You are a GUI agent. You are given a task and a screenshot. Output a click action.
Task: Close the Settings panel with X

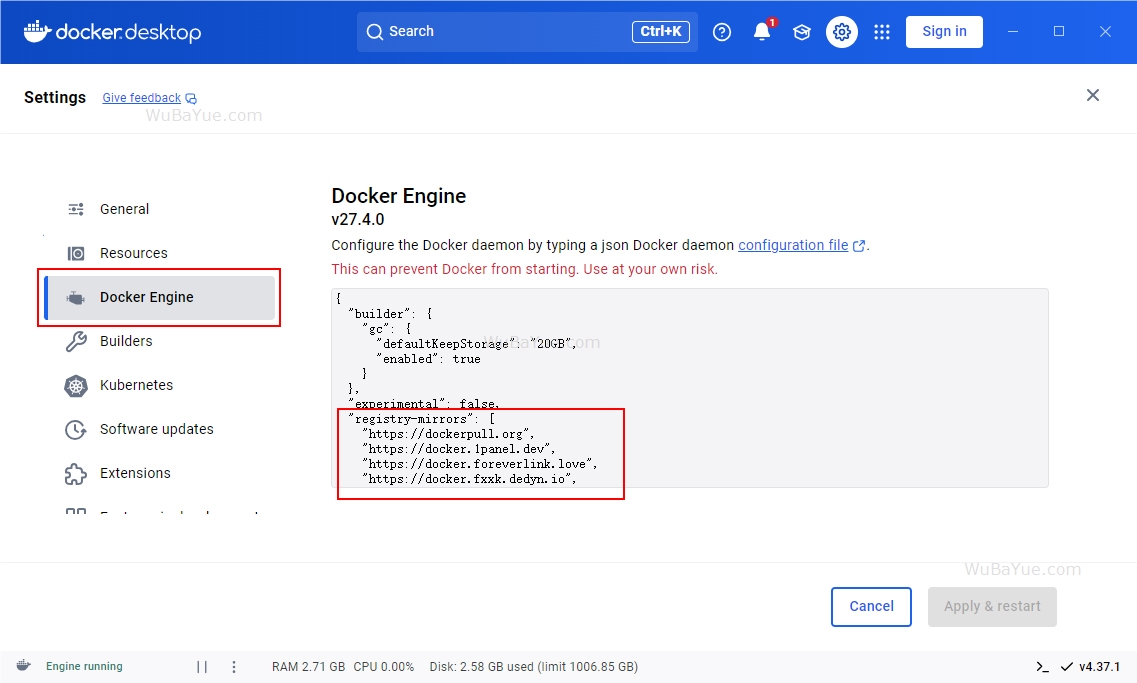point(1093,95)
